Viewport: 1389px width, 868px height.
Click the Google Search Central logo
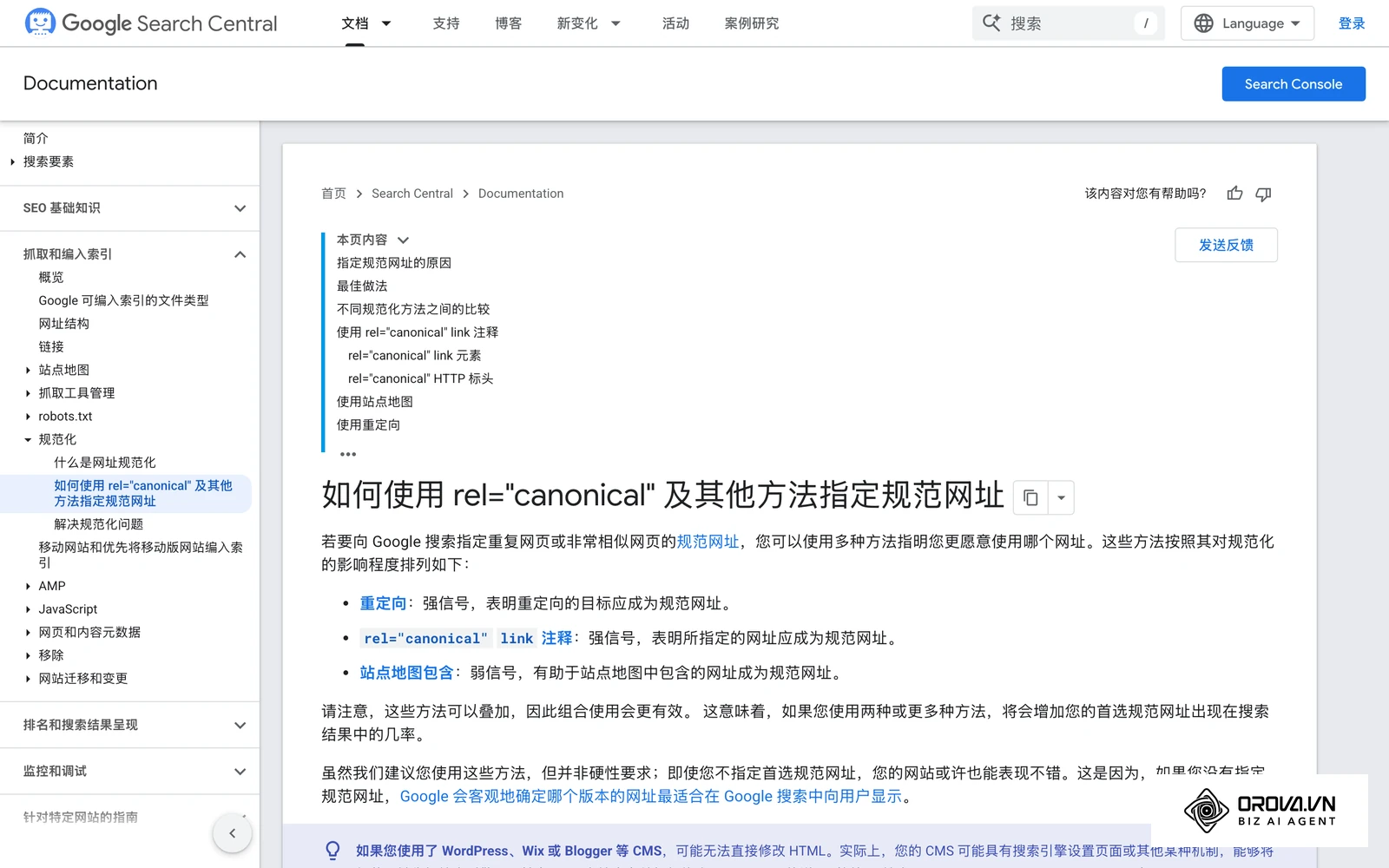(x=151, y=23)
